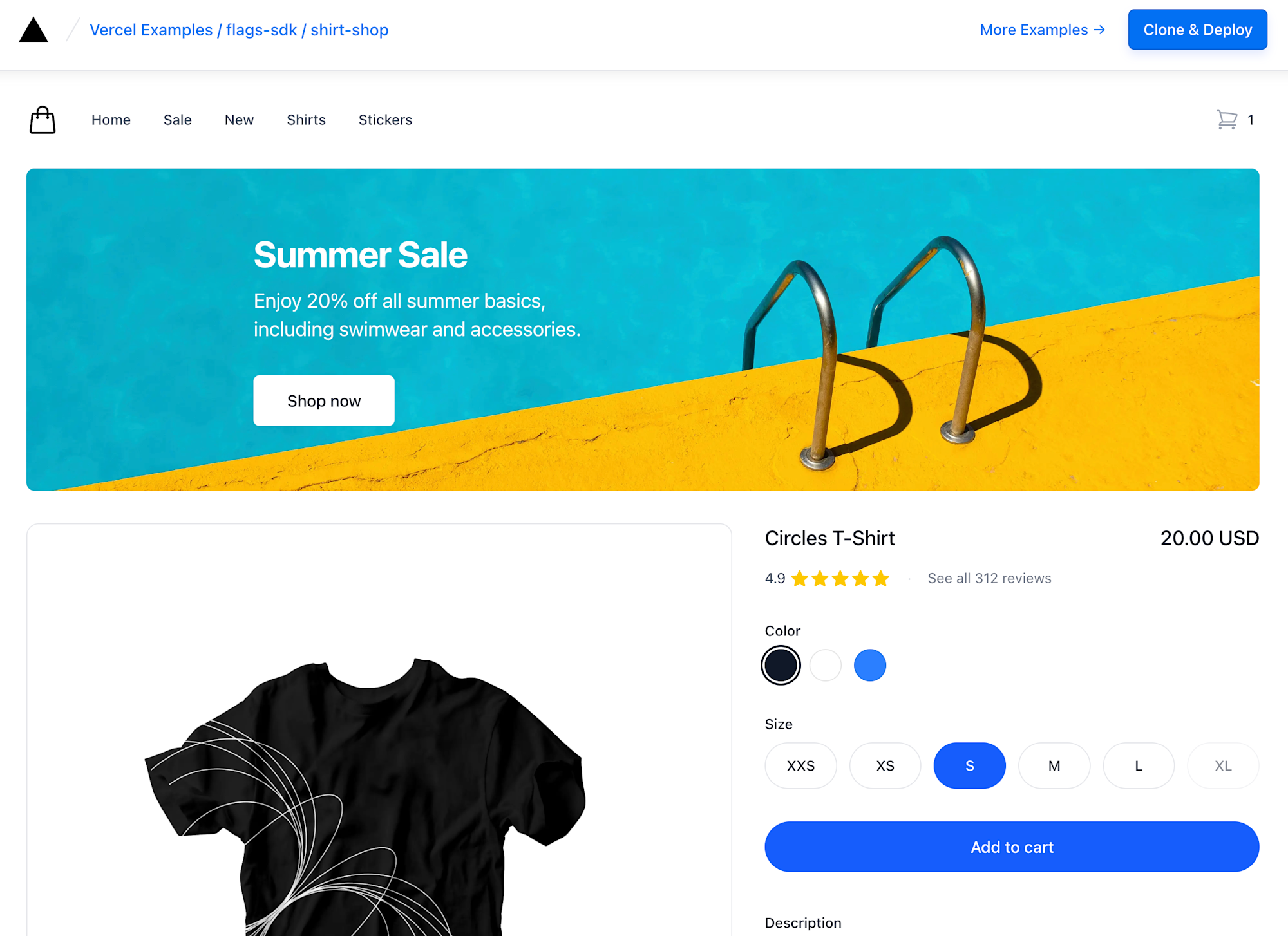Pick the blue color option
1288x936 pixels.
click(x=870, y=665)
